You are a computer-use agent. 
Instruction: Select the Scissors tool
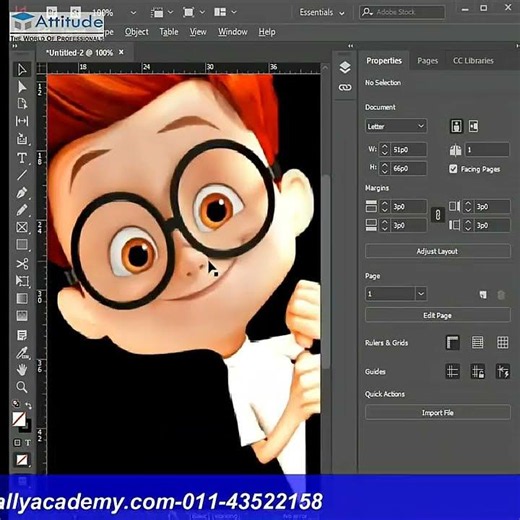tap(22, 264)
